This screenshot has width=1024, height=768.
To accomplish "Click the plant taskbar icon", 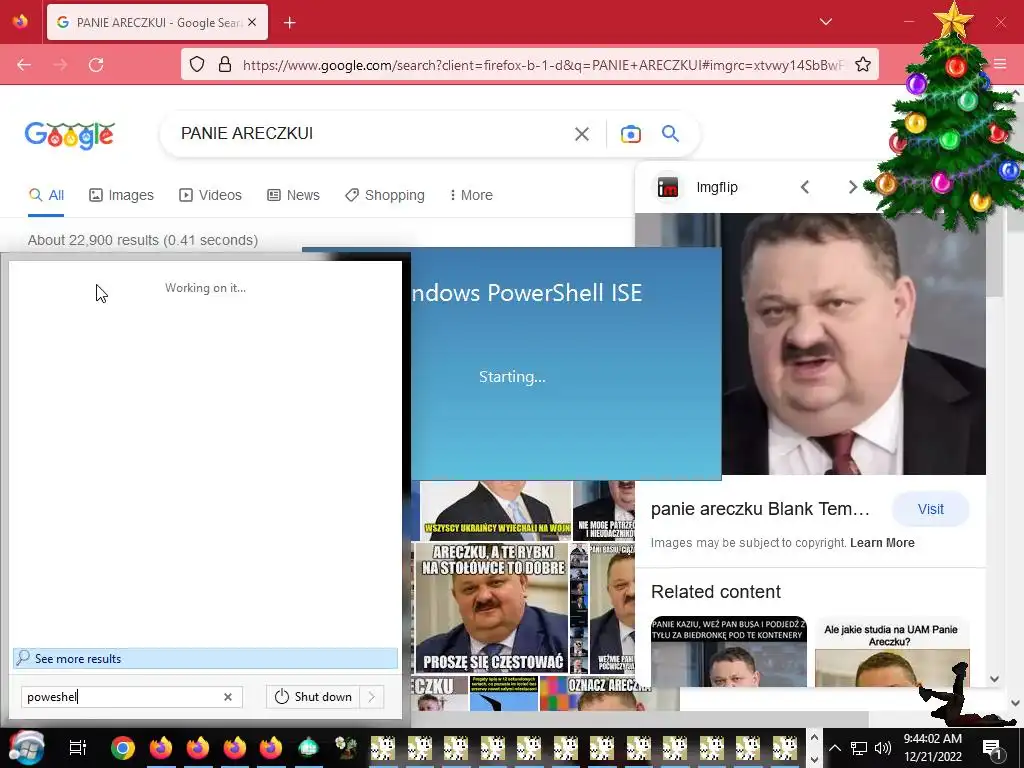I will coord(345,746).
